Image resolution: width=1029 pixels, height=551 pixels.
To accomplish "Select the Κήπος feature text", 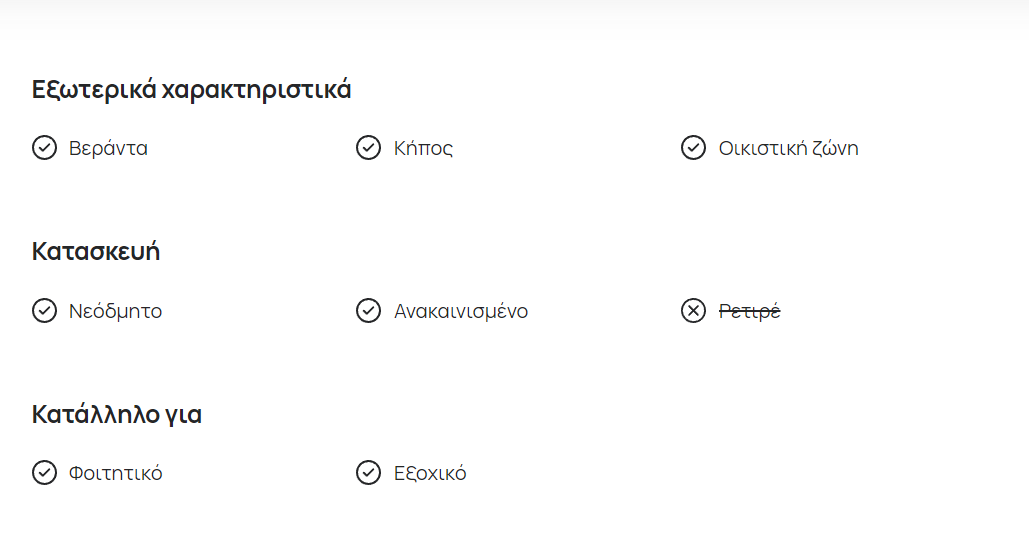I will 423,148.
